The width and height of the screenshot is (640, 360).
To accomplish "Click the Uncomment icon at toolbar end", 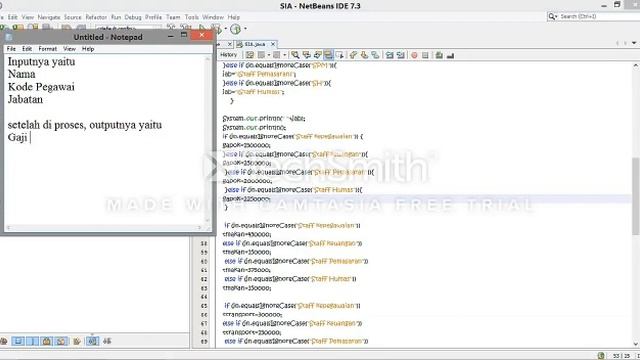I will [x=450, y=55].
